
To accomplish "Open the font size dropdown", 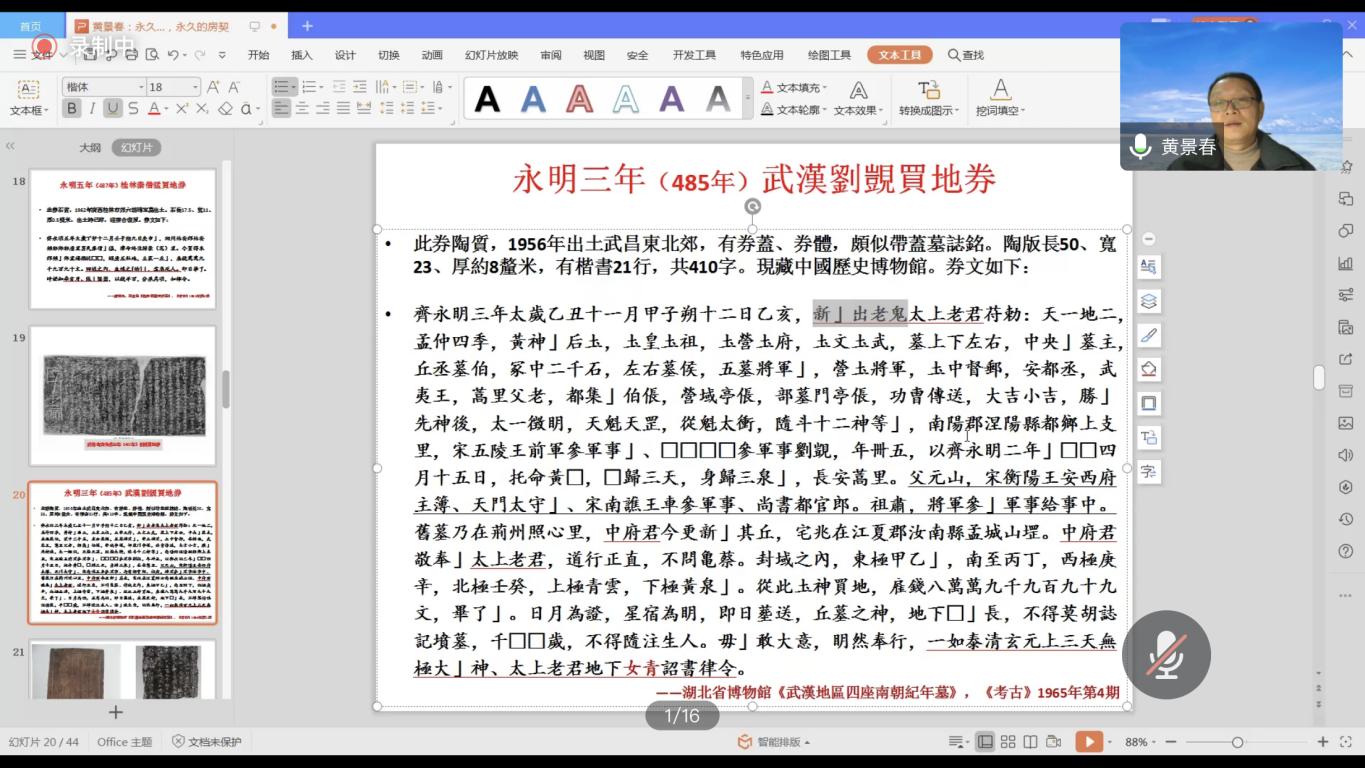I will pos(195,87).
